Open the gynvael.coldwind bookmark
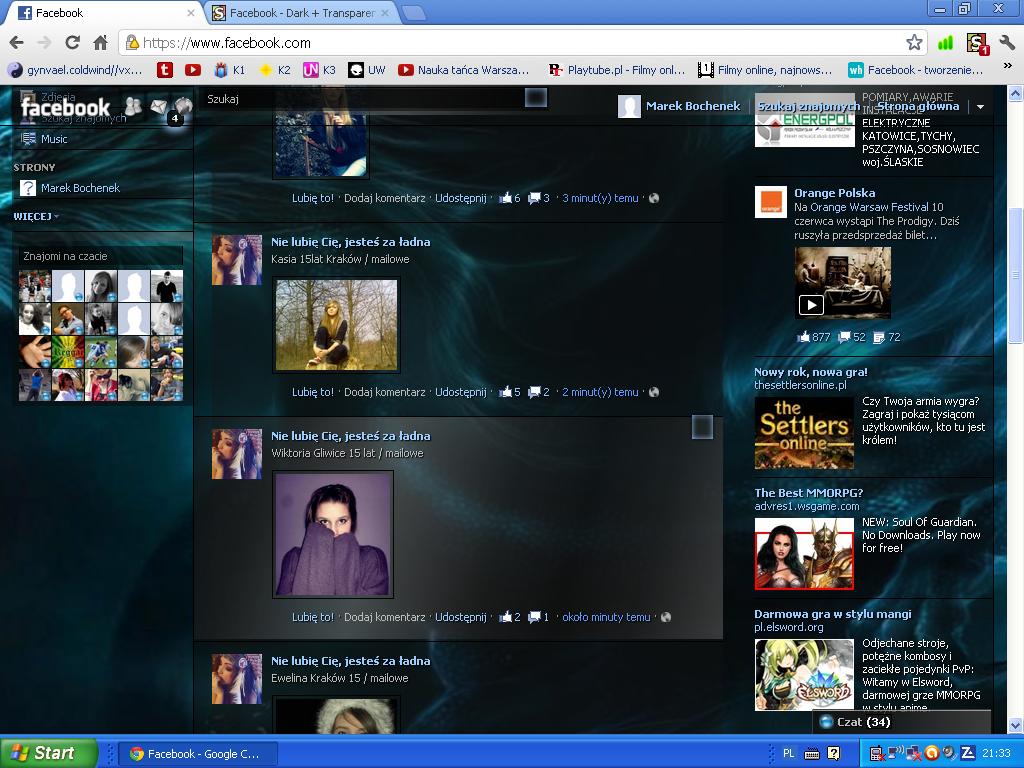 74,70
